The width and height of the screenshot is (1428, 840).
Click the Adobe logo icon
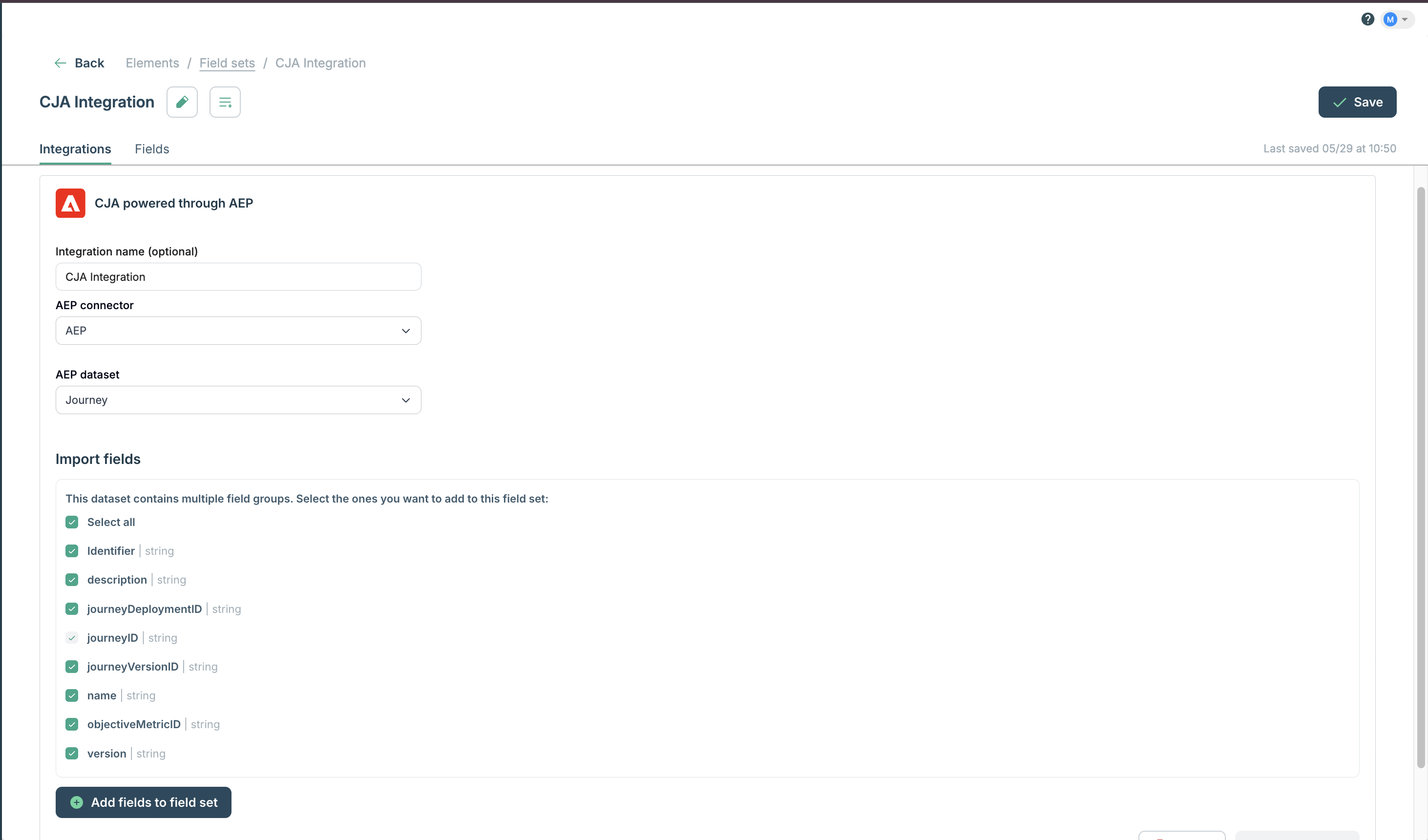(70, 203)
